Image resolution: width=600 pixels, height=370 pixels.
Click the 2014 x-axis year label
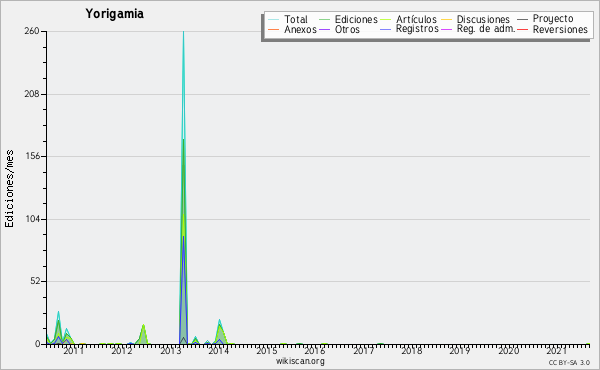click(x=218, y=350)
